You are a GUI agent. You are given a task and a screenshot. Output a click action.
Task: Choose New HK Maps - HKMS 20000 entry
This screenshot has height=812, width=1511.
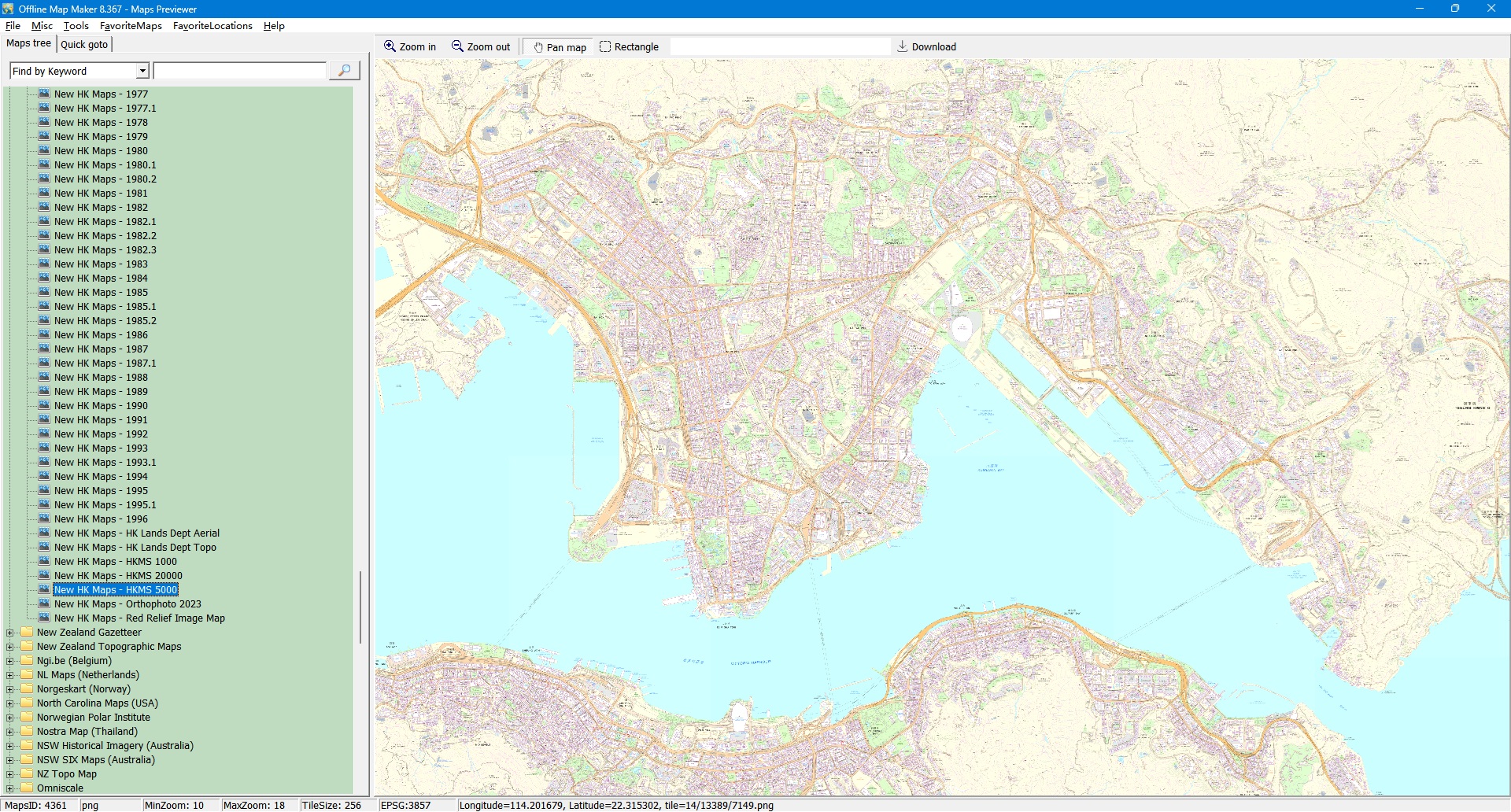coord(118,576)
